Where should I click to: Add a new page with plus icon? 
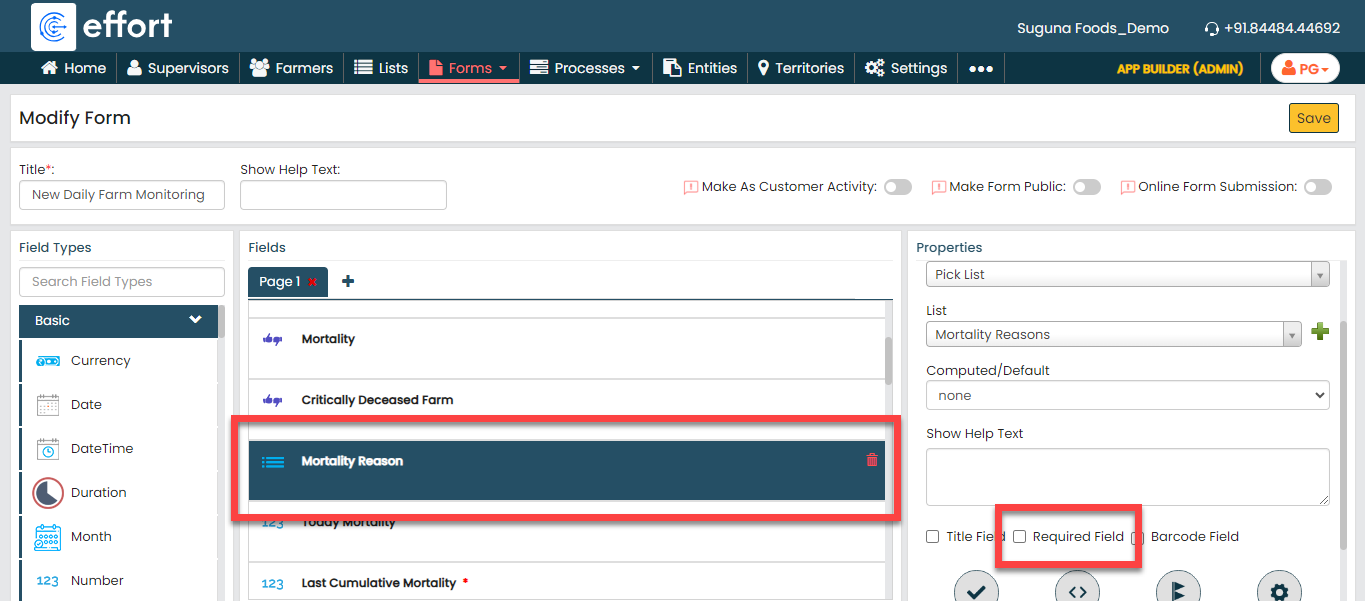(348, 282)
